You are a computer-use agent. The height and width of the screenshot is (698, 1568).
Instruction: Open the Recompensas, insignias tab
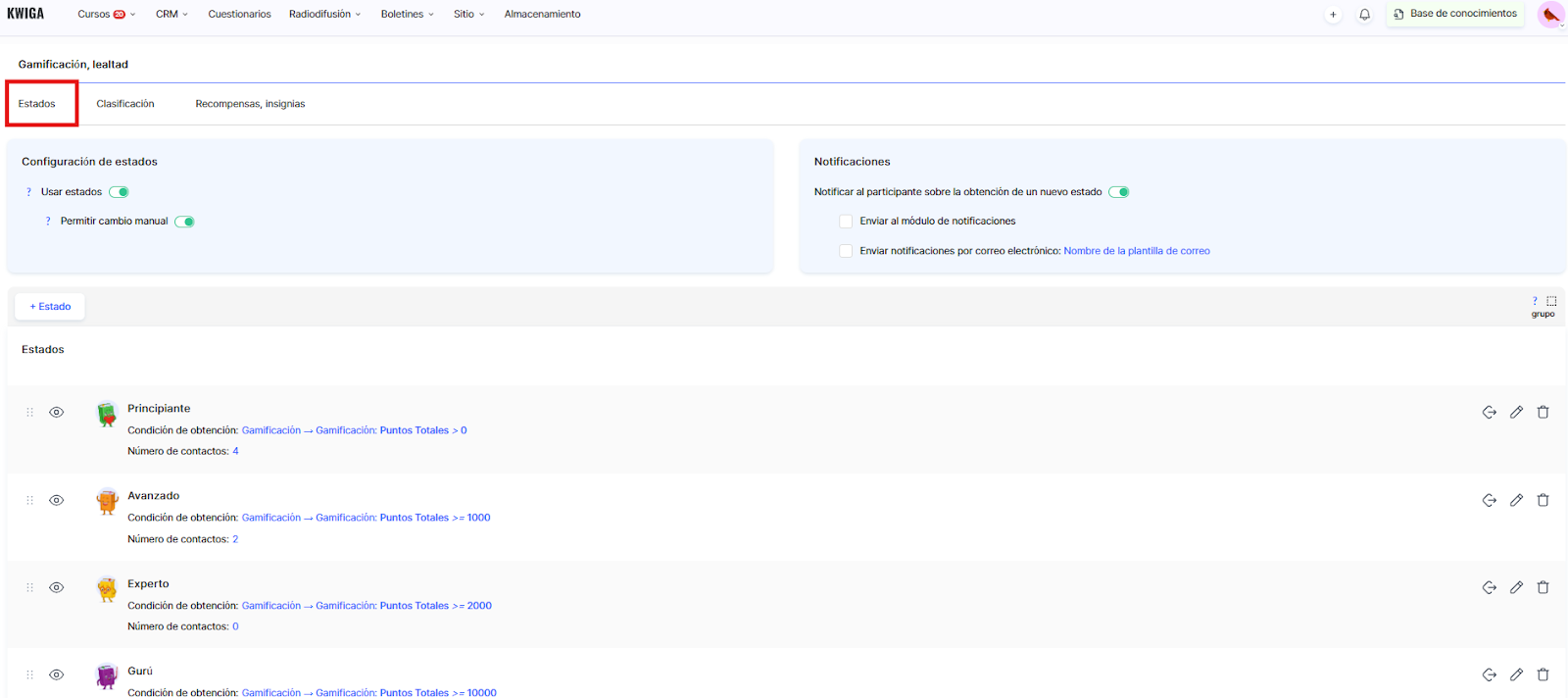(x=250, y=104)
